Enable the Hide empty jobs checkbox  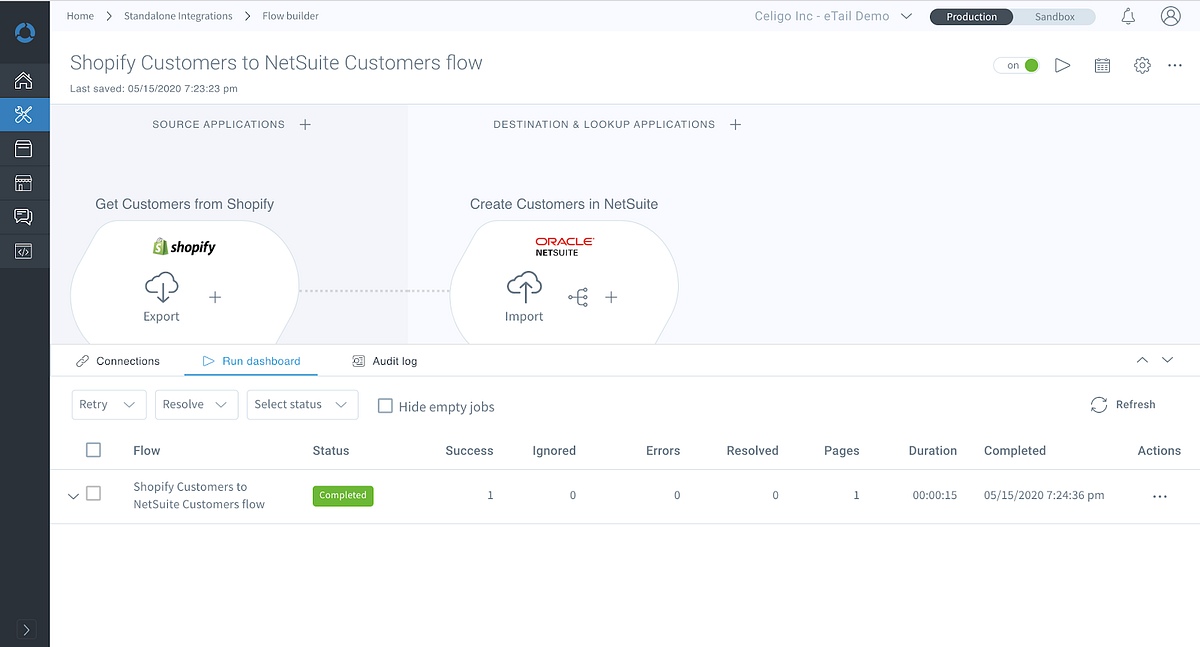click(x=385, y=406)
